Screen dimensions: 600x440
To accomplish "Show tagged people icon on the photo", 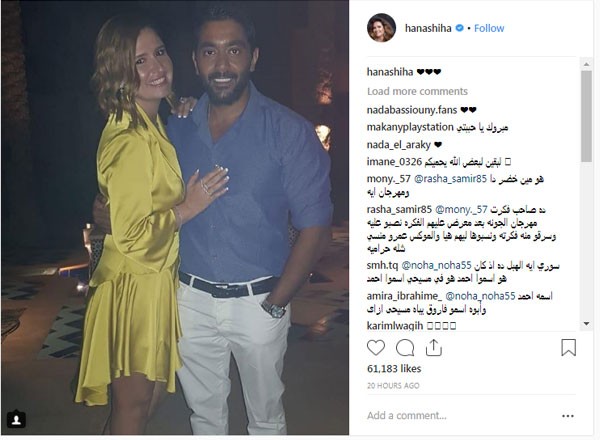I will [16, 420].
